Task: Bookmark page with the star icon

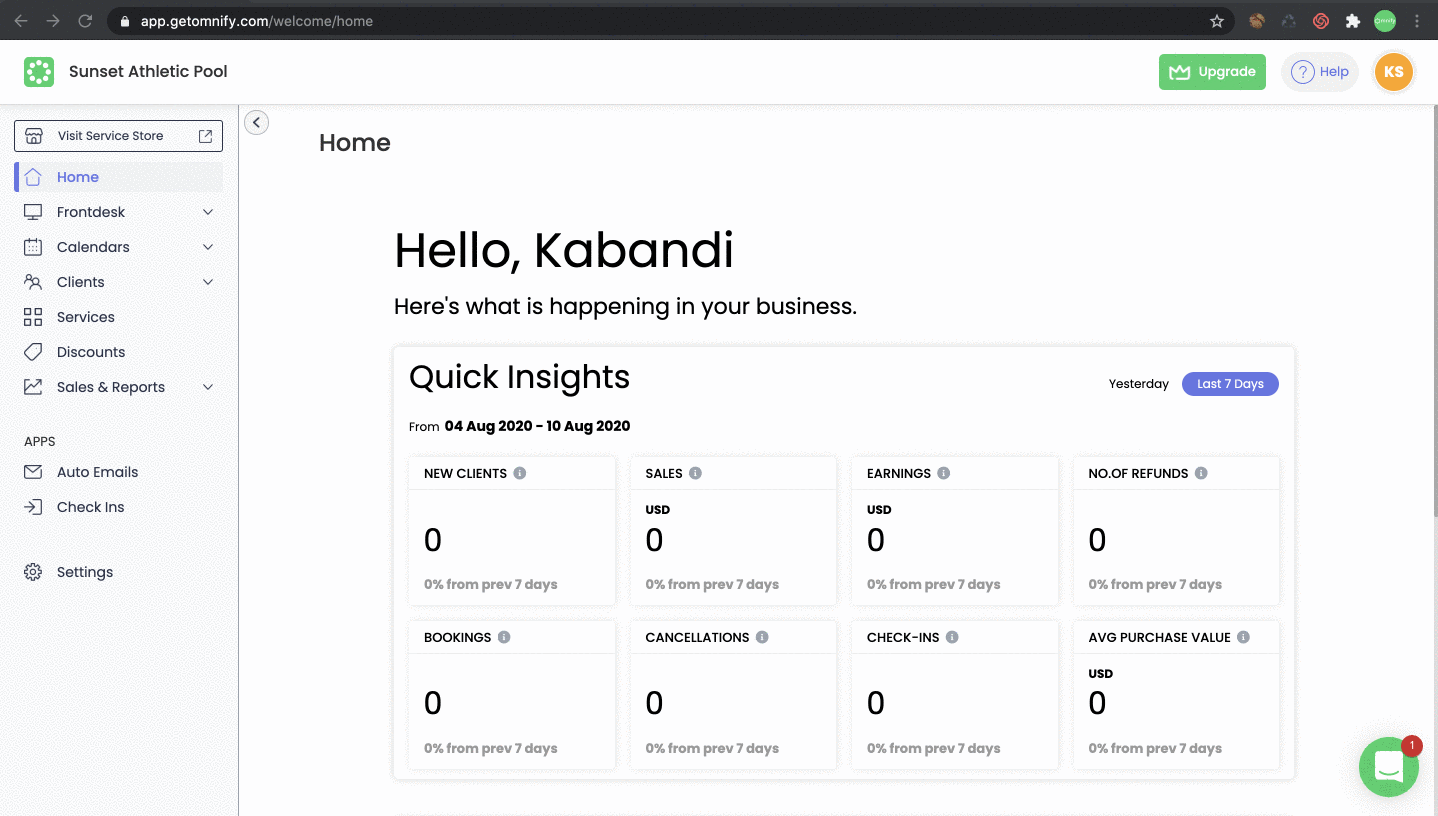Action: (x=1217, y=21)
